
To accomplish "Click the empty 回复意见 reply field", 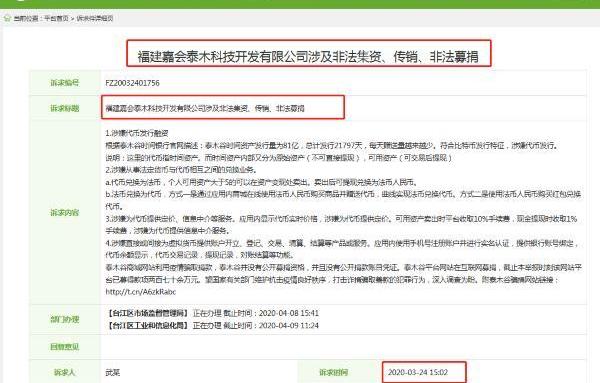I will pyautogui.click(x=343, y=347).
